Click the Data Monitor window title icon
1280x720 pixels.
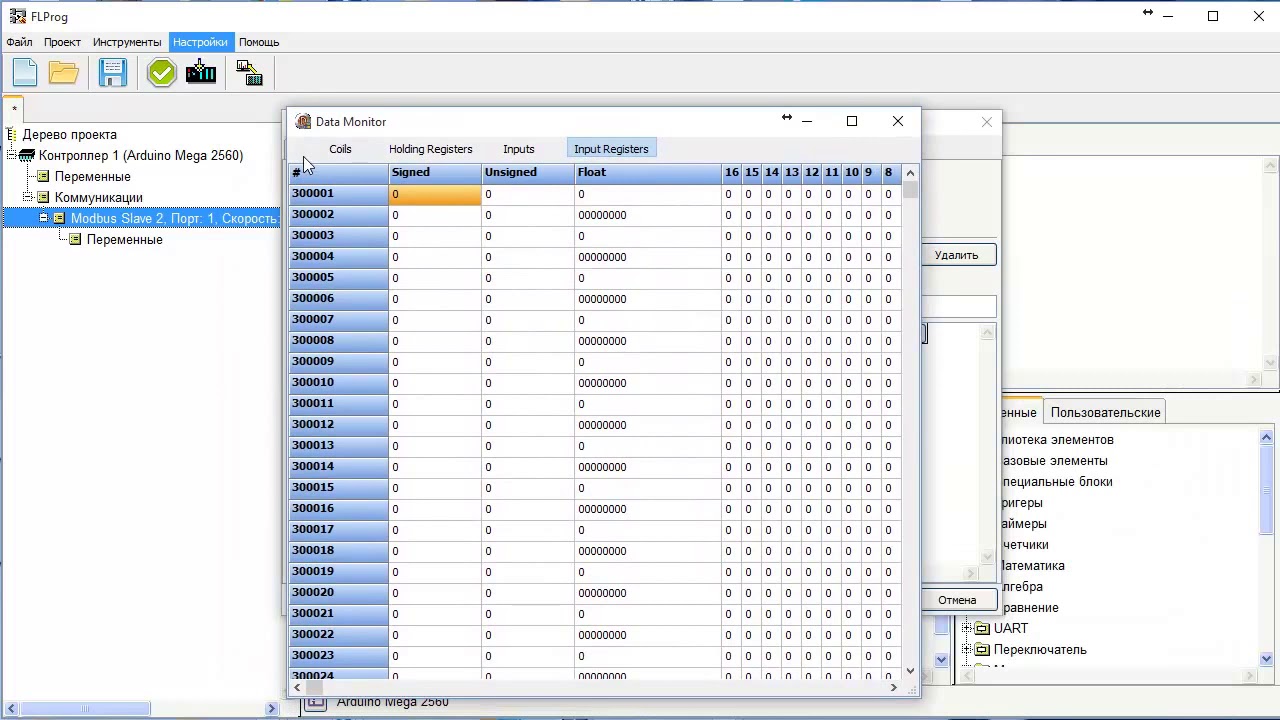click(303, 122)
